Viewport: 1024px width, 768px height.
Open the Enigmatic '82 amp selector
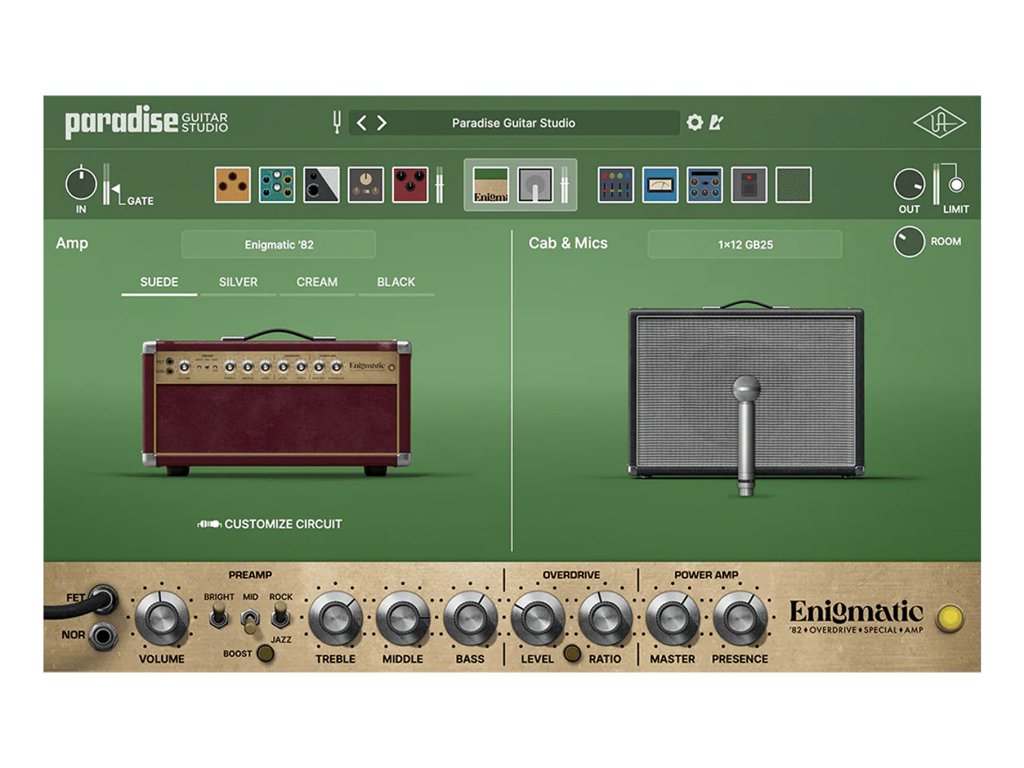point(278,244)
